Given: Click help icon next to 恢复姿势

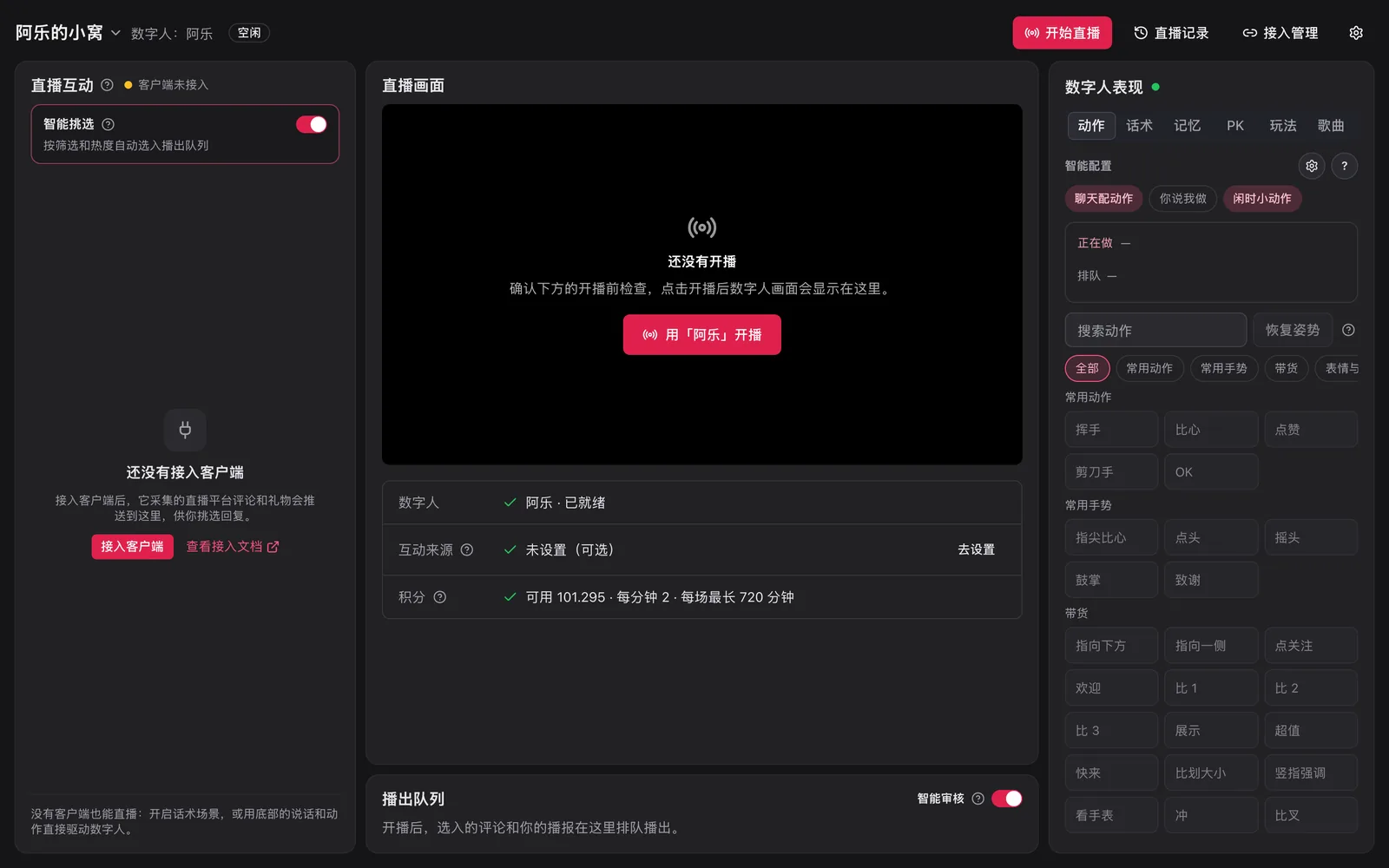Looking at the screenshot, I should coord(1348,330).
